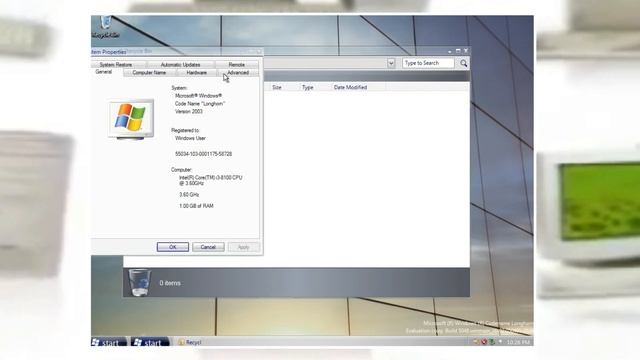640x360 pixels.
Task: Select the General tab
Action: (104, 72)
